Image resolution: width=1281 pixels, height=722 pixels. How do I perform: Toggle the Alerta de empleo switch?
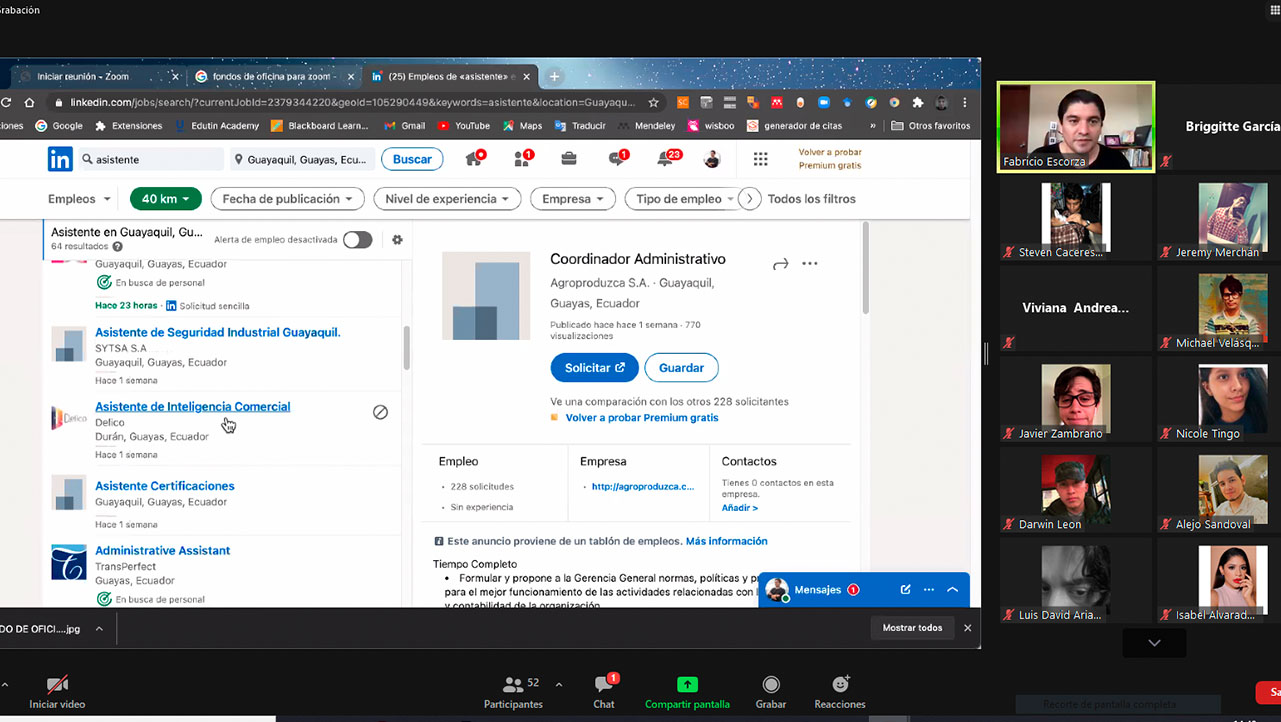pos(357,240)
